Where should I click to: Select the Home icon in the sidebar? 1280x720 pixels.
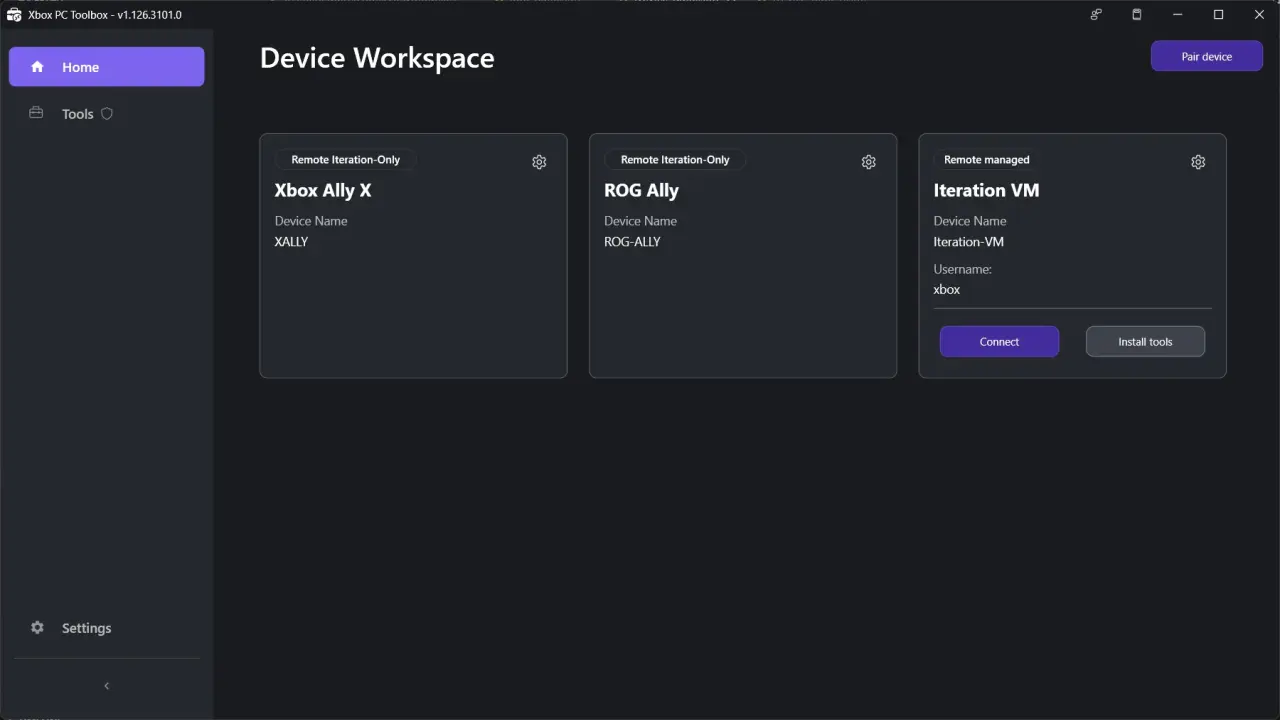click(36, 66)
